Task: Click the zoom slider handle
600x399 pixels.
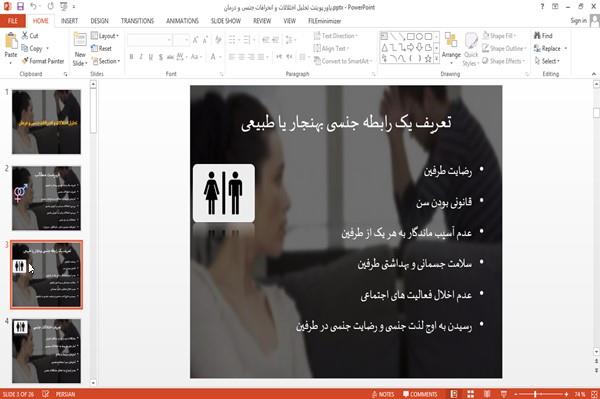Action: [535, 394]
